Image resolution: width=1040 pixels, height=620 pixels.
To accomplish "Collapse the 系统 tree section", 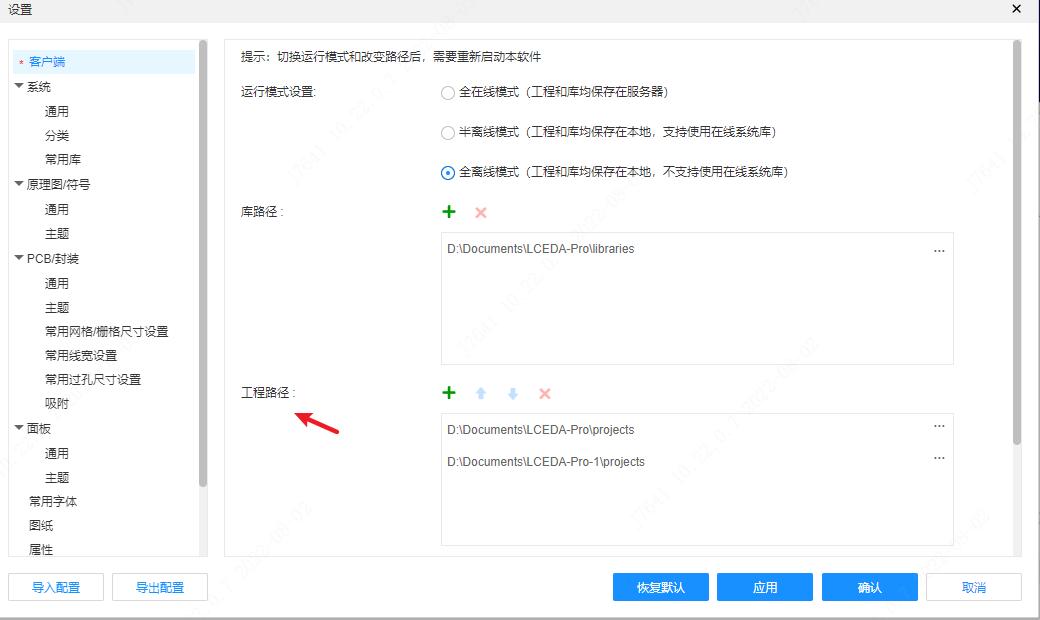I will 19,86.
